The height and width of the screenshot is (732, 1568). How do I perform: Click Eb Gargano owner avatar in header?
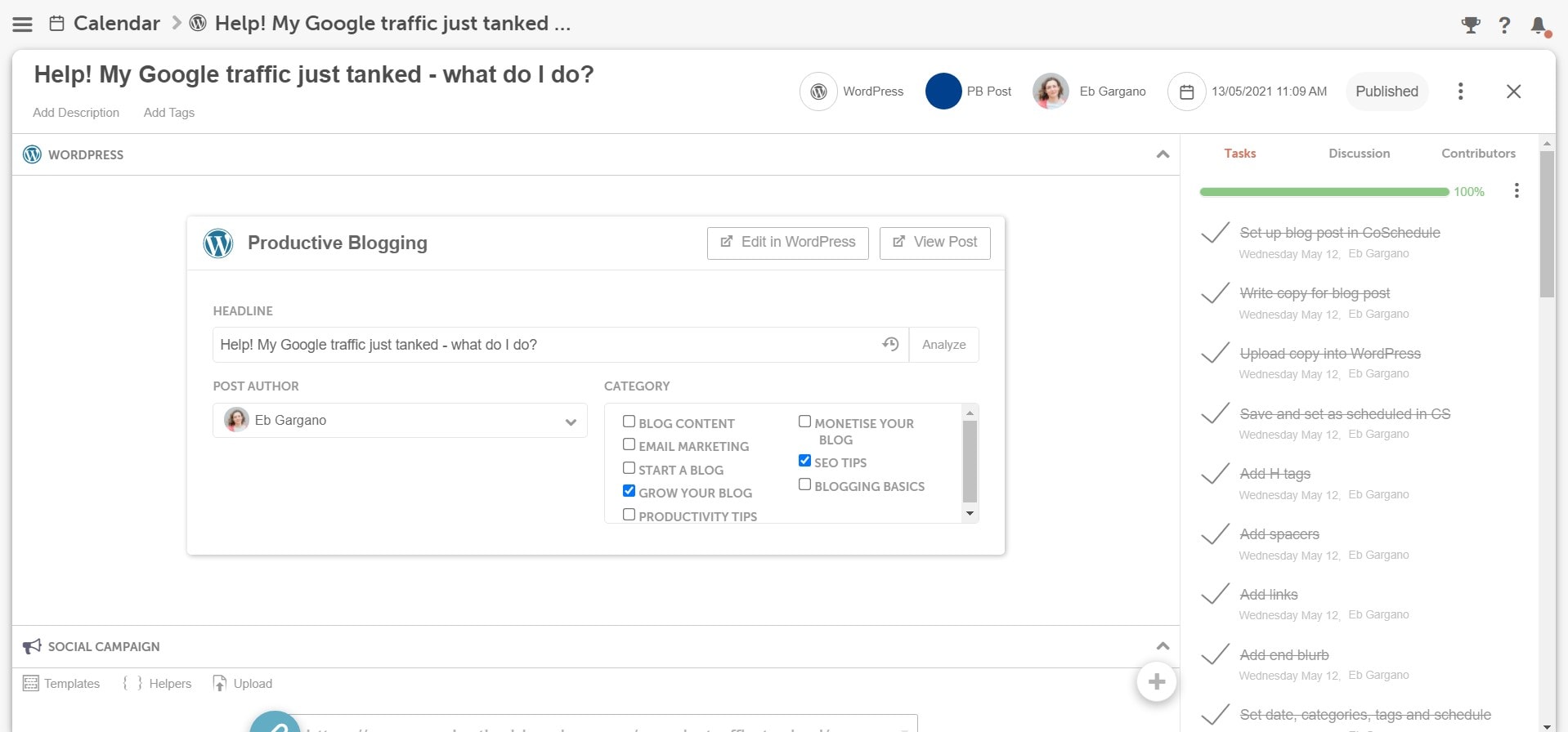(1051, 91)
